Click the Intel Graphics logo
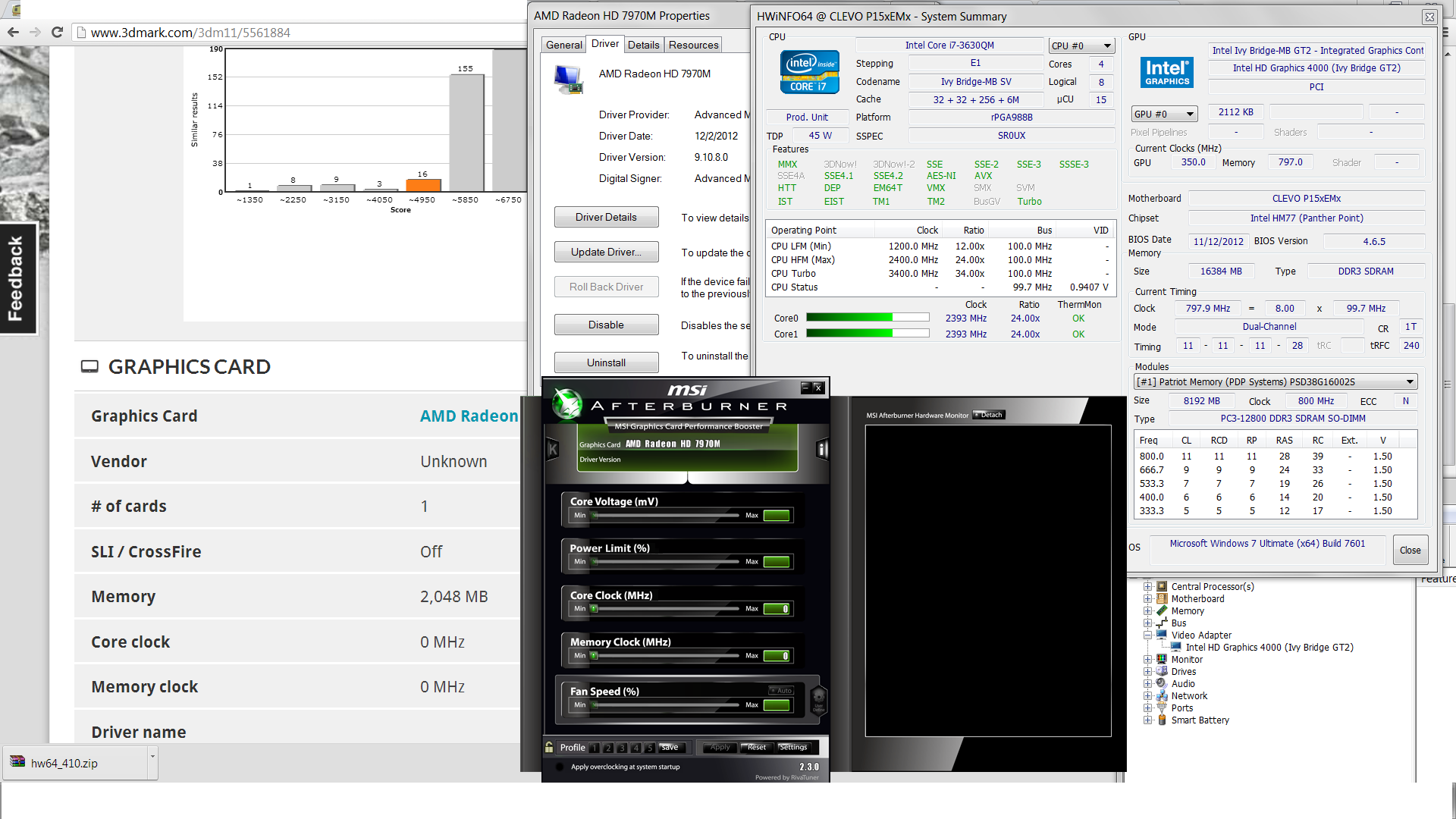 [x=1167, y=73]
